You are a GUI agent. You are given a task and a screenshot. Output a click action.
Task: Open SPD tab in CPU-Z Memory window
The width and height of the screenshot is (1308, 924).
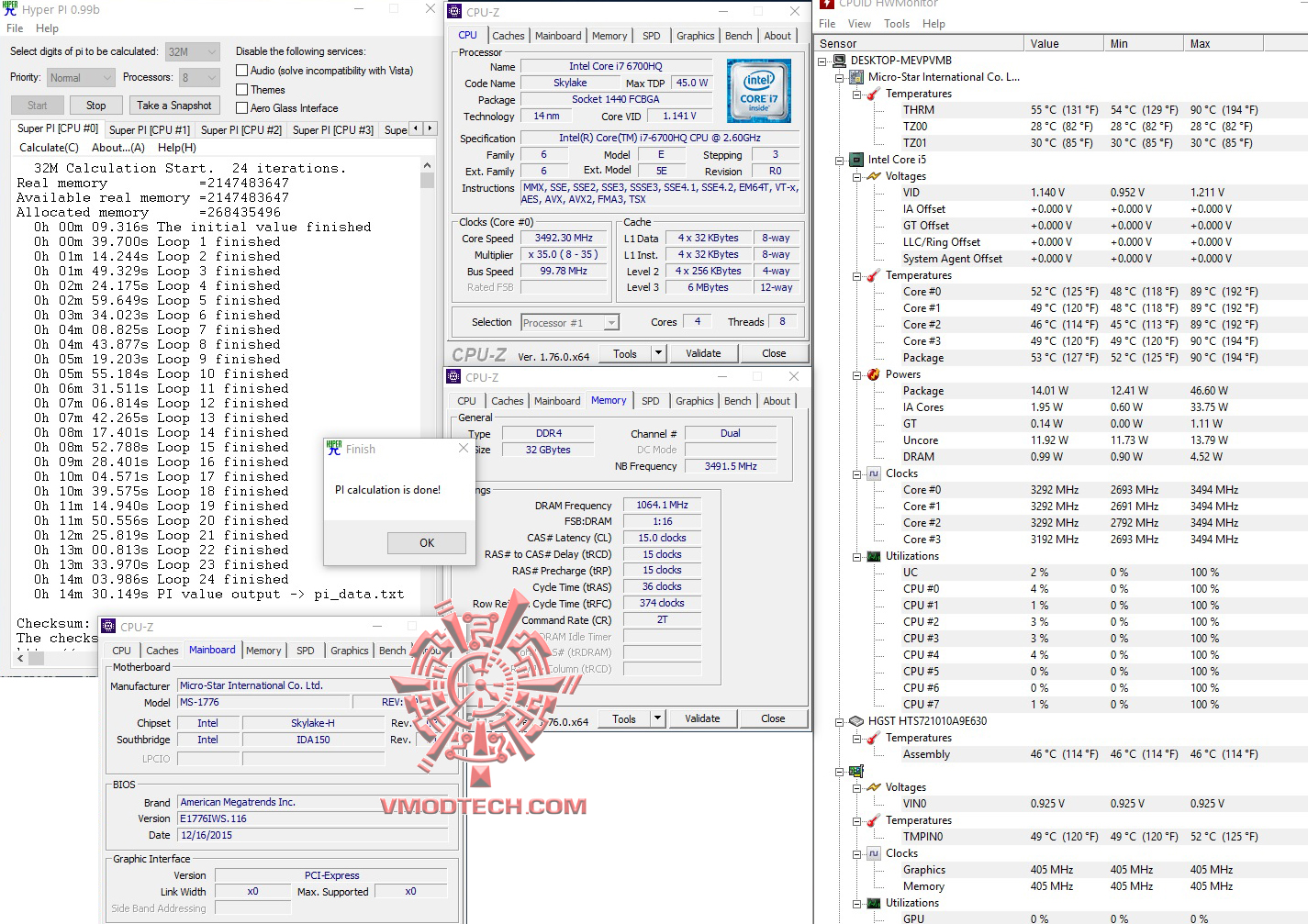tap(651, 401)
